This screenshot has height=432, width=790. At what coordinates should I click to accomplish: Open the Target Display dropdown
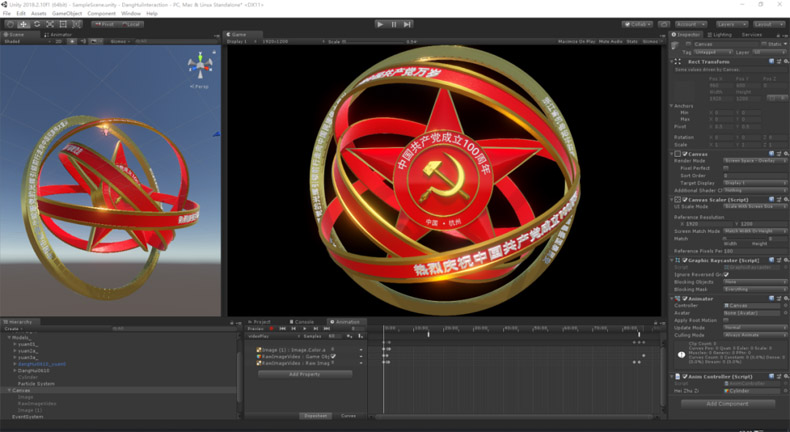pyautogui.click(x=755, y=183)
